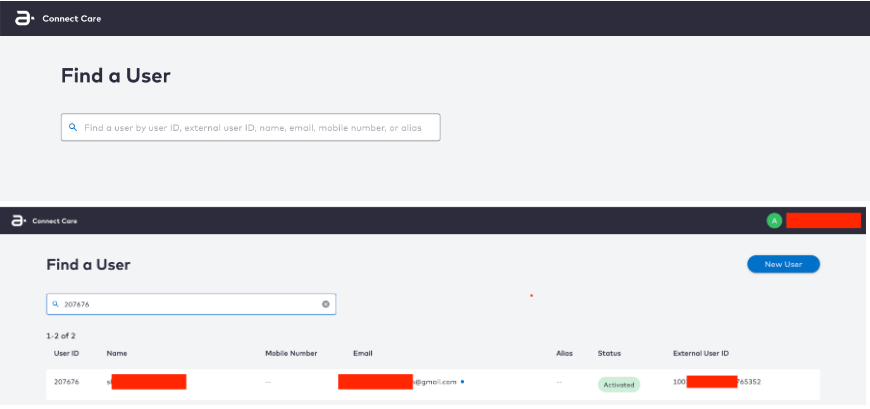Click the magnifier icon beside 207676
Viewport: 870px width, 409px height.
click(55, 304)
